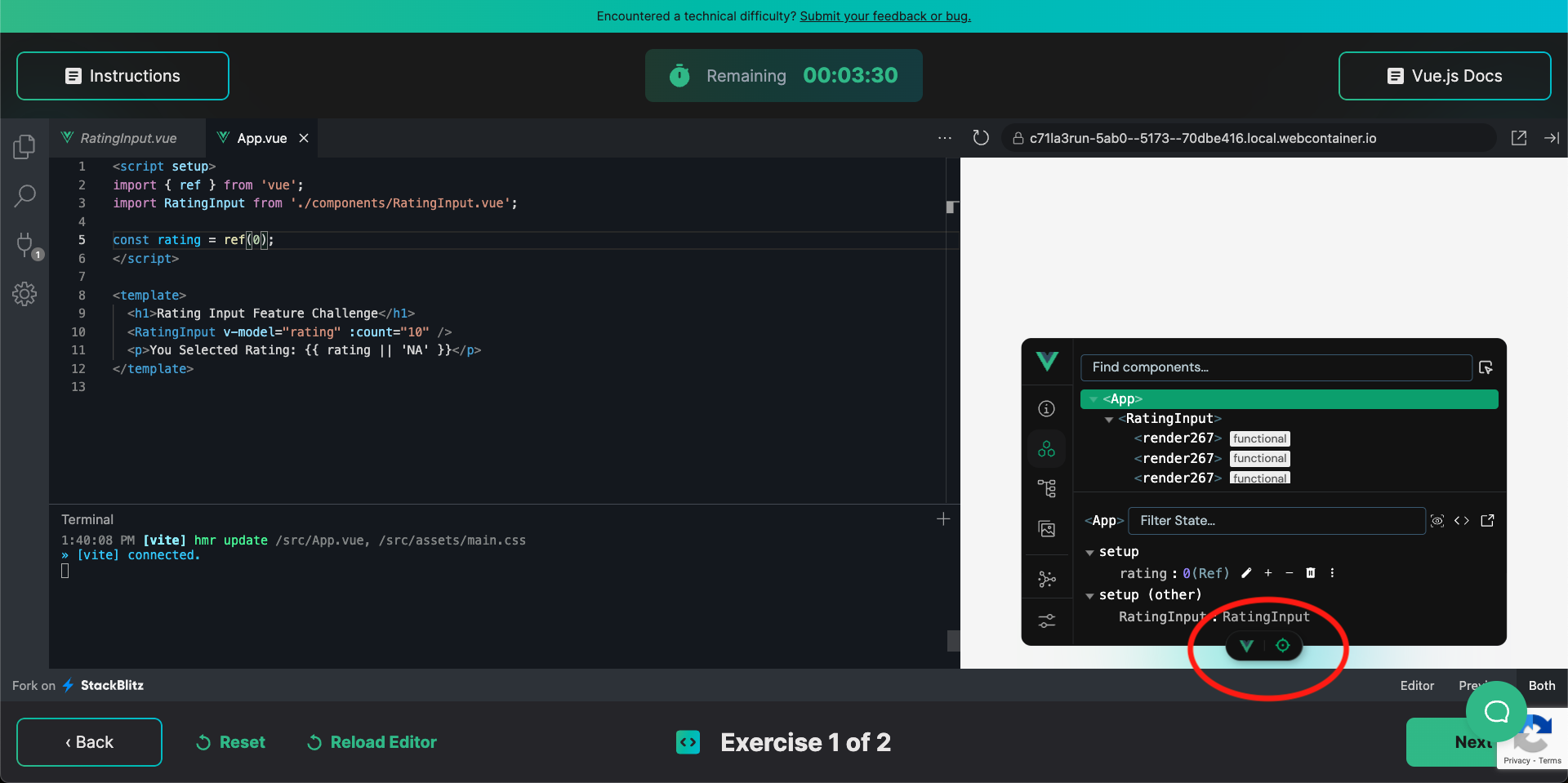Click 'Exercise 1 of 2' label
The width and height of the screenshot is (1568, 783).
(805, 742)
